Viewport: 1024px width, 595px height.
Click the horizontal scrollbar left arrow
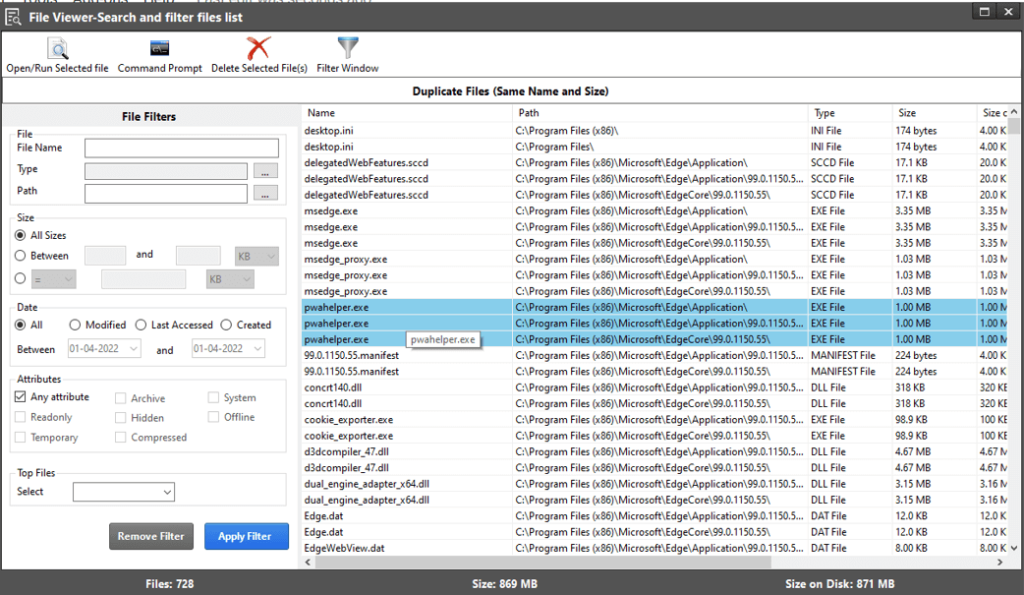[308, 562]
